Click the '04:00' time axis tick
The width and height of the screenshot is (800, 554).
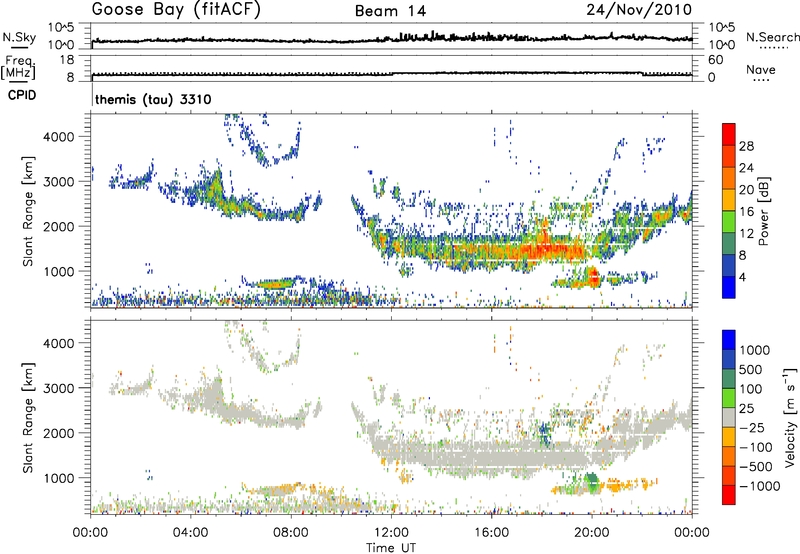190,533
